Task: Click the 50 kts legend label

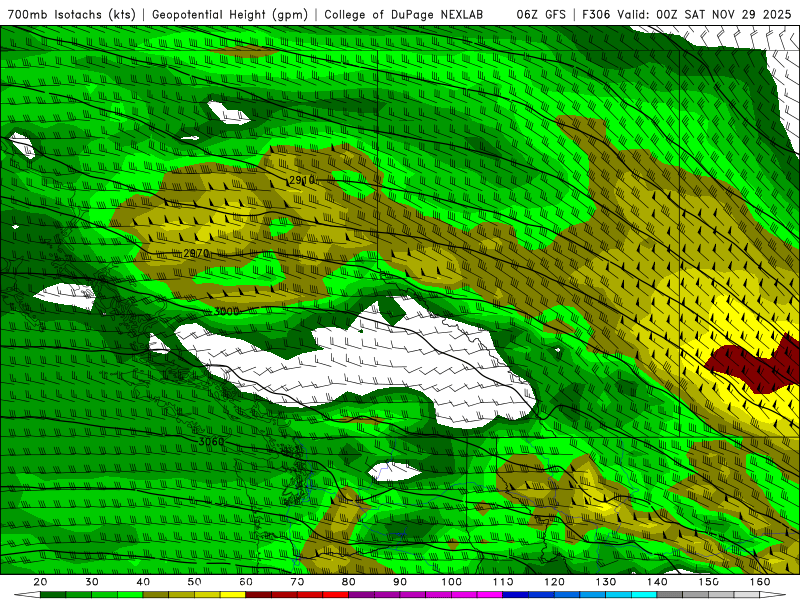Action: point(194,582)
